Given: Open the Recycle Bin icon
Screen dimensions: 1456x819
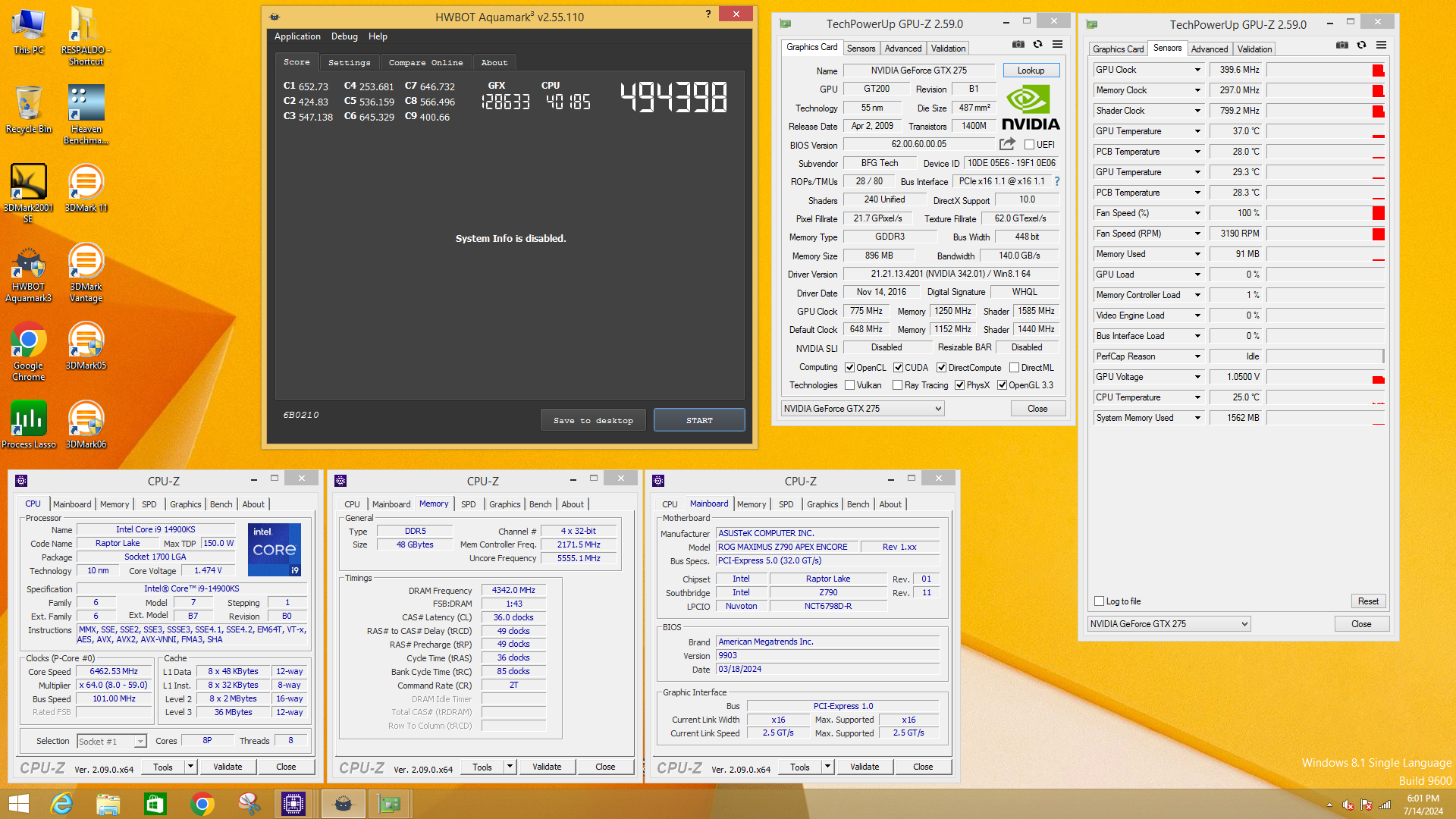Looking at the screenshot, I should (x=29, y=110).
